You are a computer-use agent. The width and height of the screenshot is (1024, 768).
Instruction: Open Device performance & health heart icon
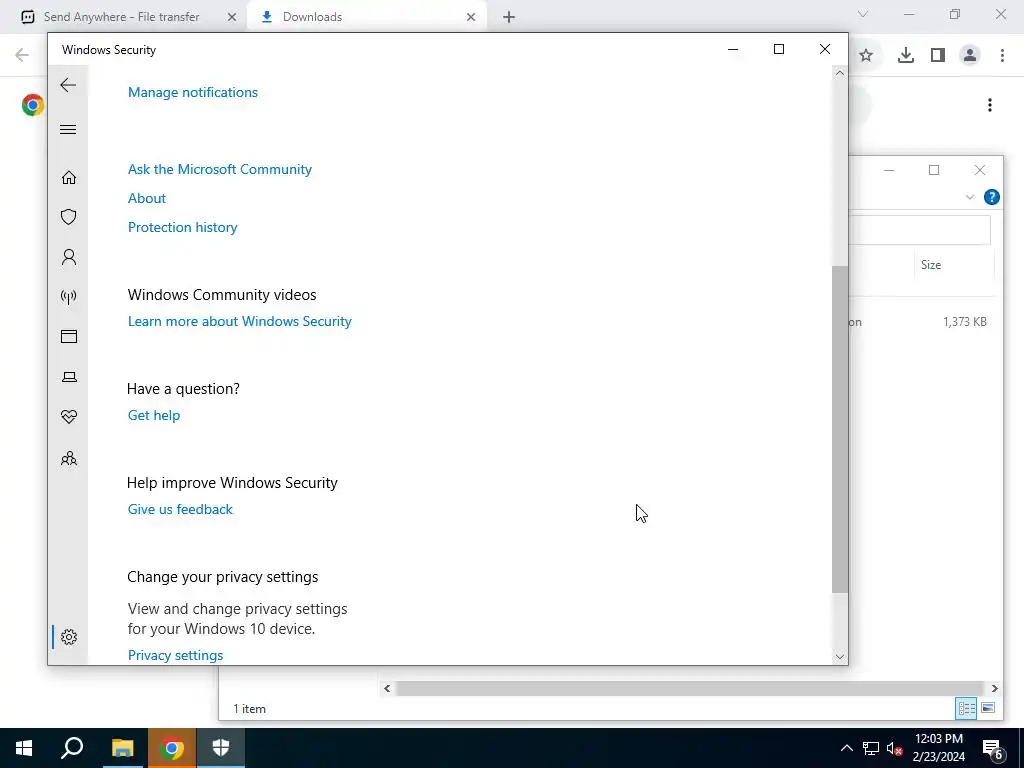click(69, 417)
